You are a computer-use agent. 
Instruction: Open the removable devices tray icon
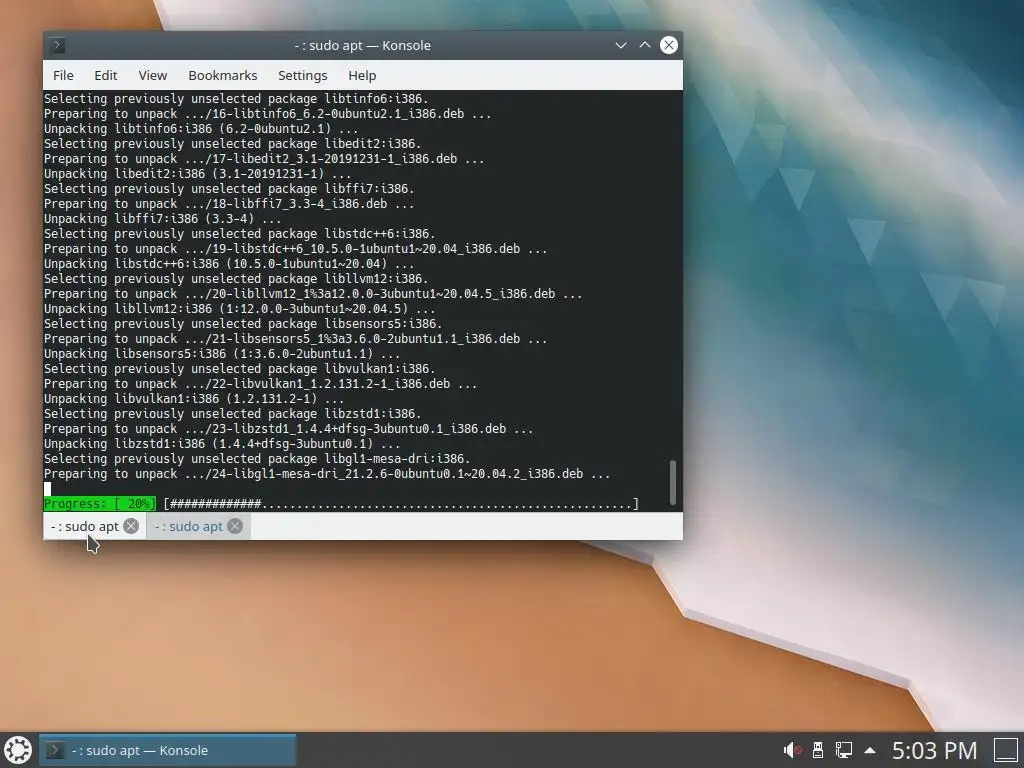[818, 750]
